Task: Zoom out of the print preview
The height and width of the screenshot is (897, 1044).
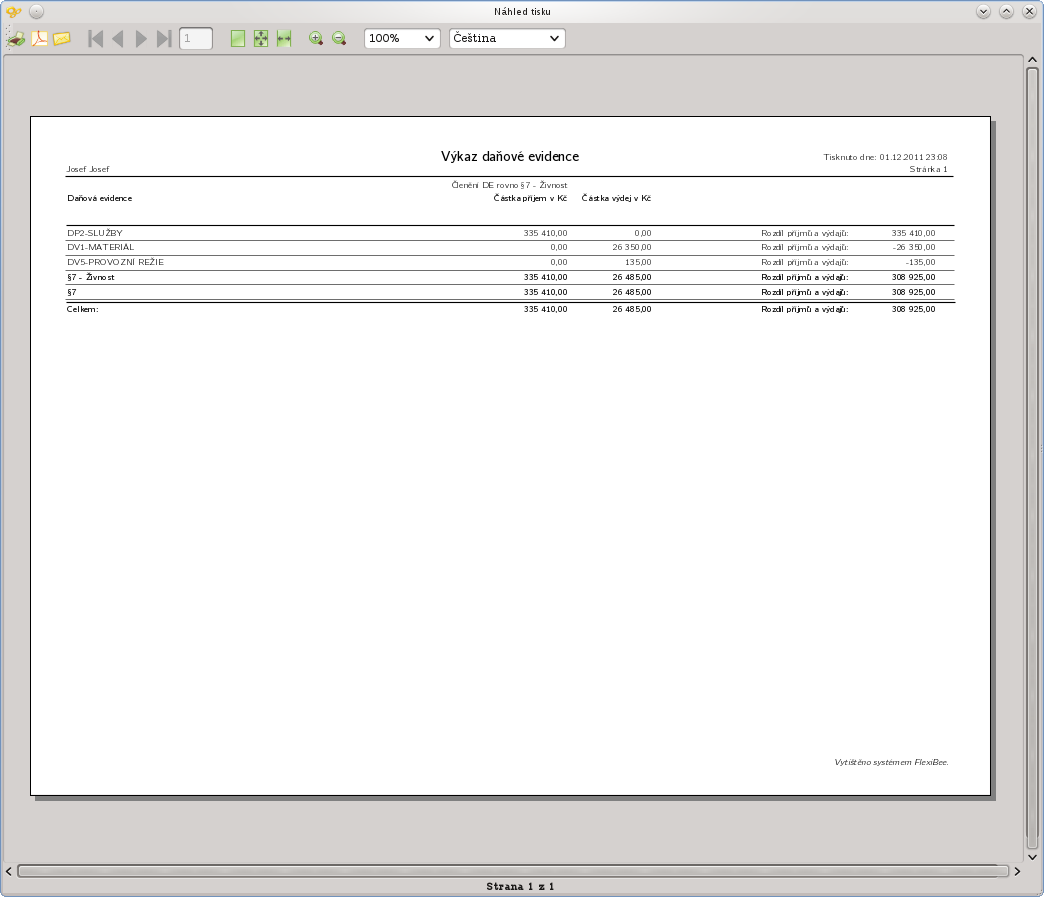Action: coord(339,39)
